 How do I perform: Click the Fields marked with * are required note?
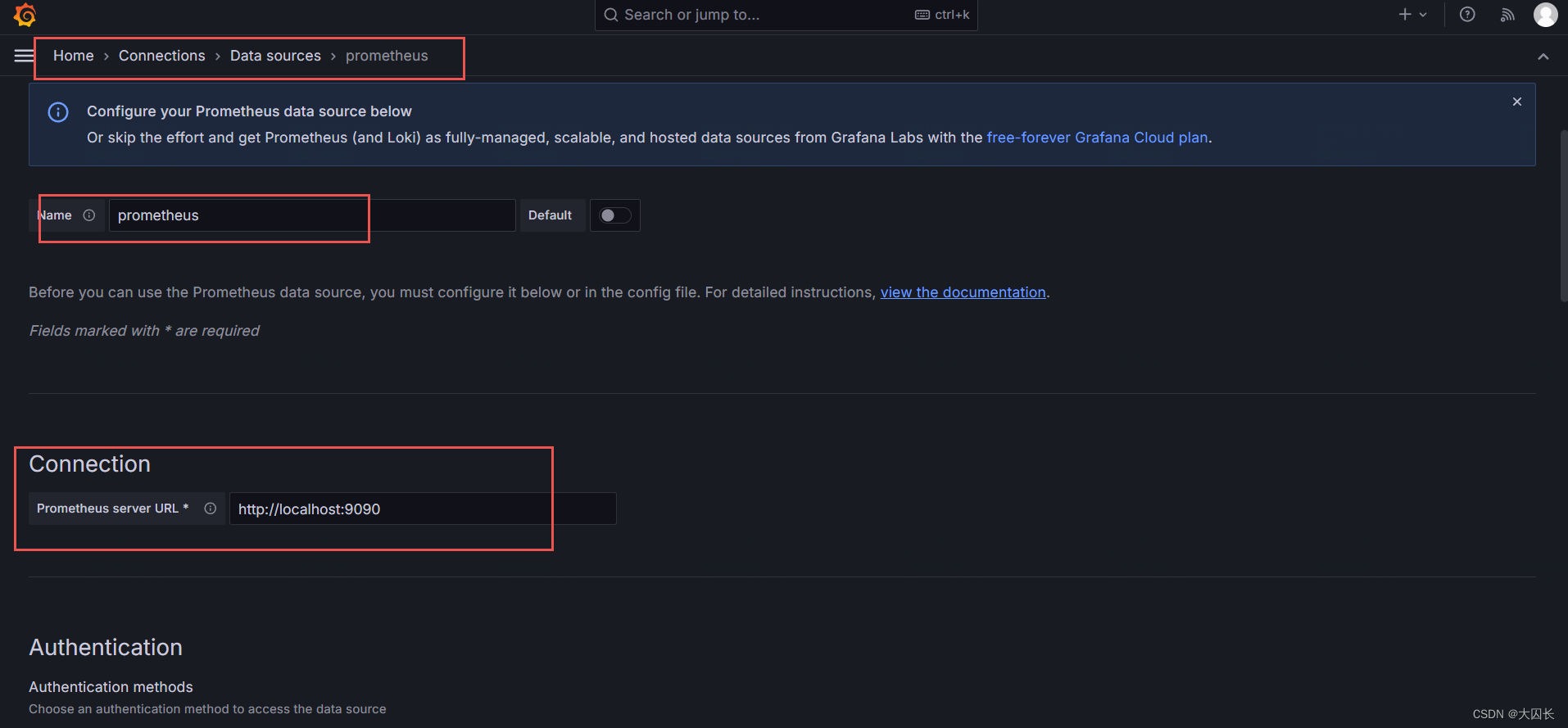click(144, 331)
